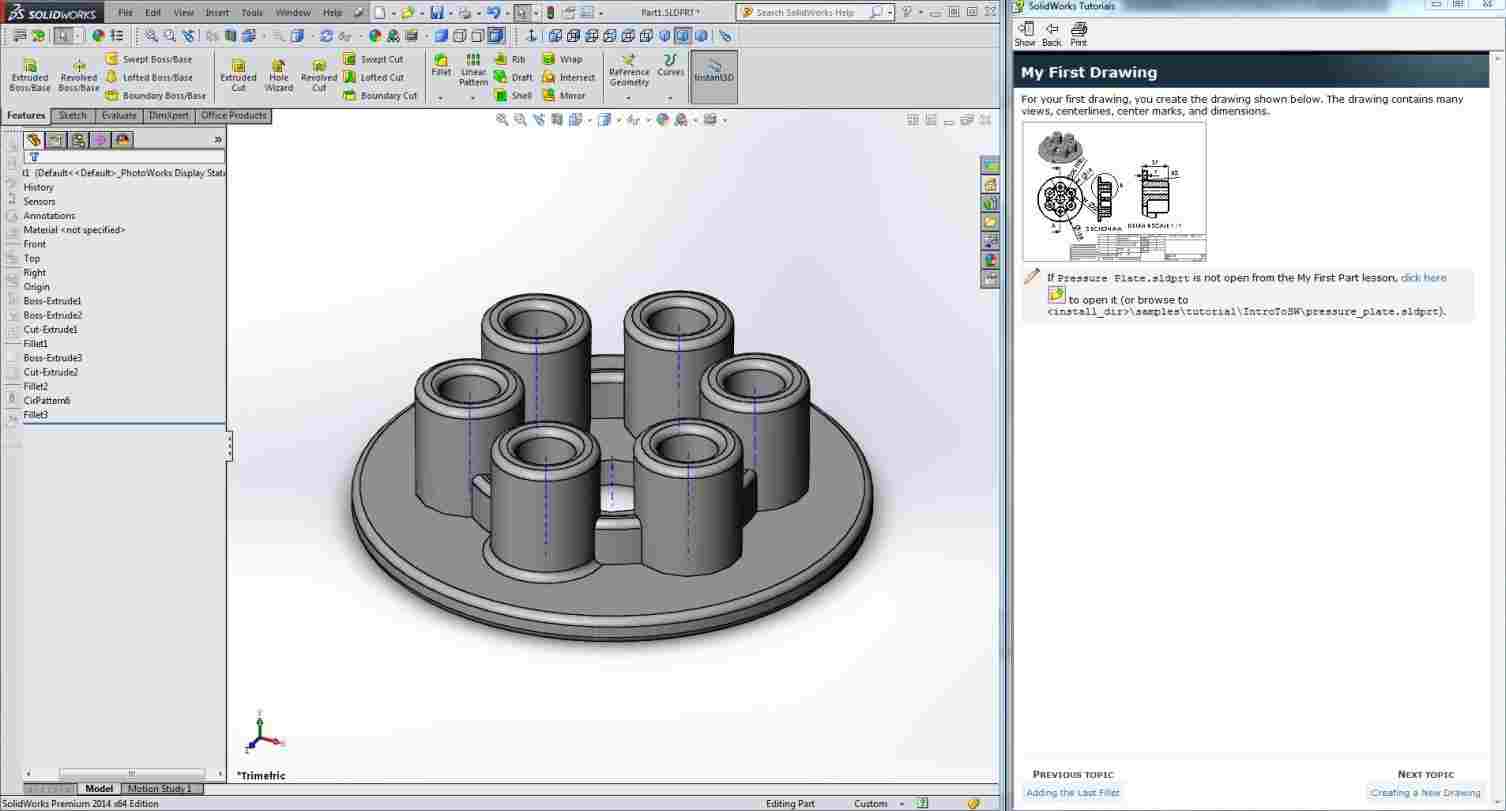The width and height of the screenshot is (1506, 811).
Task: Click the Mirror feature tool
Action: [x=563, y=96]
